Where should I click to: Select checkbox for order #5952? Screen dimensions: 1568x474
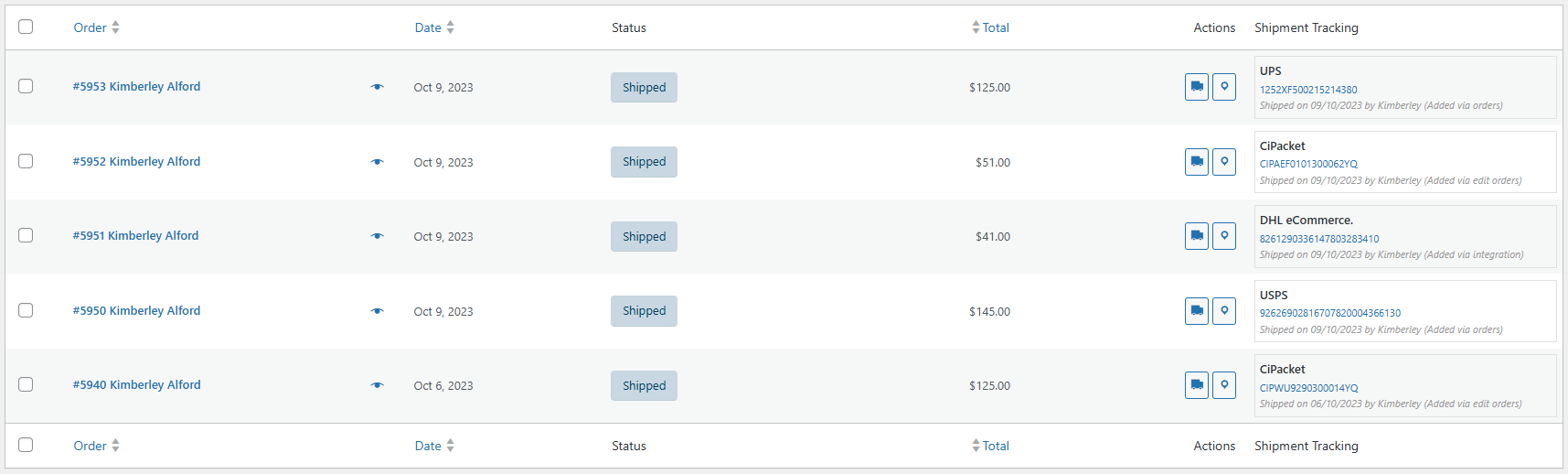(26, 161)
